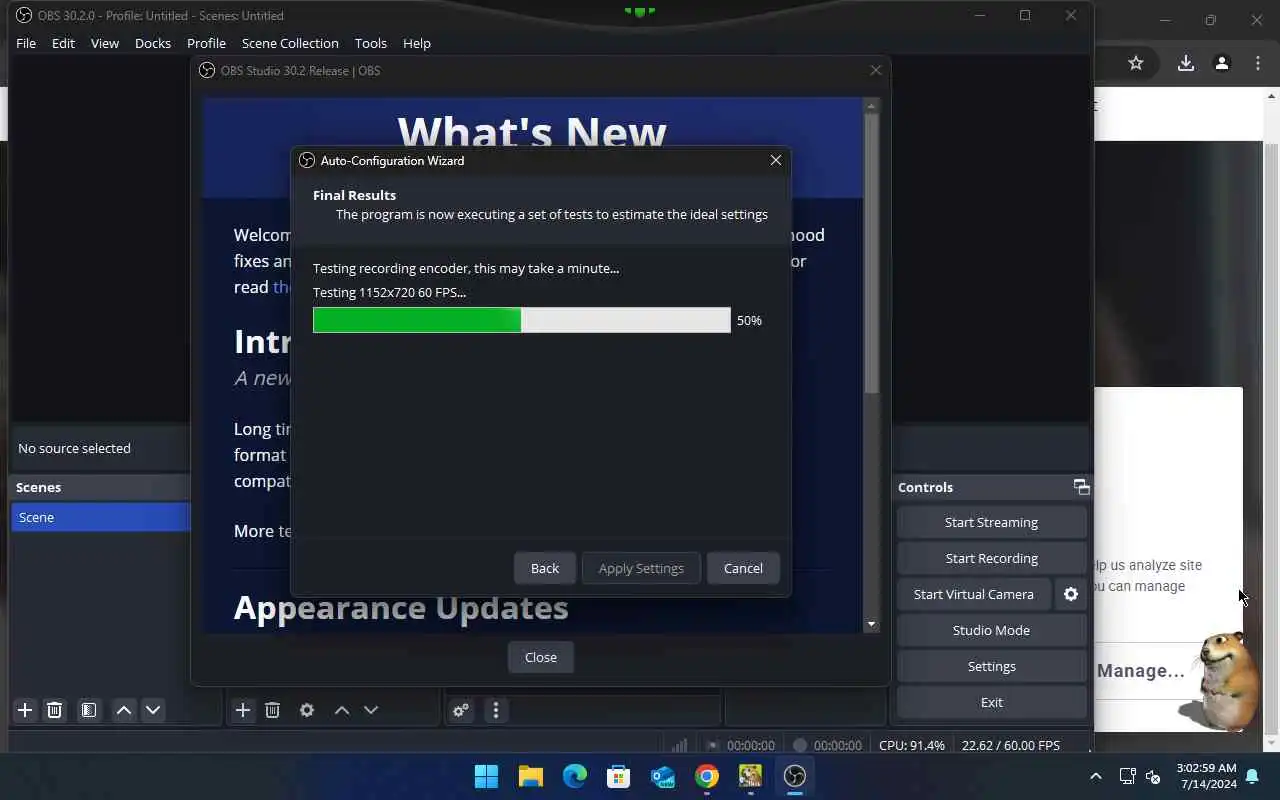Open the File menu

26,43
